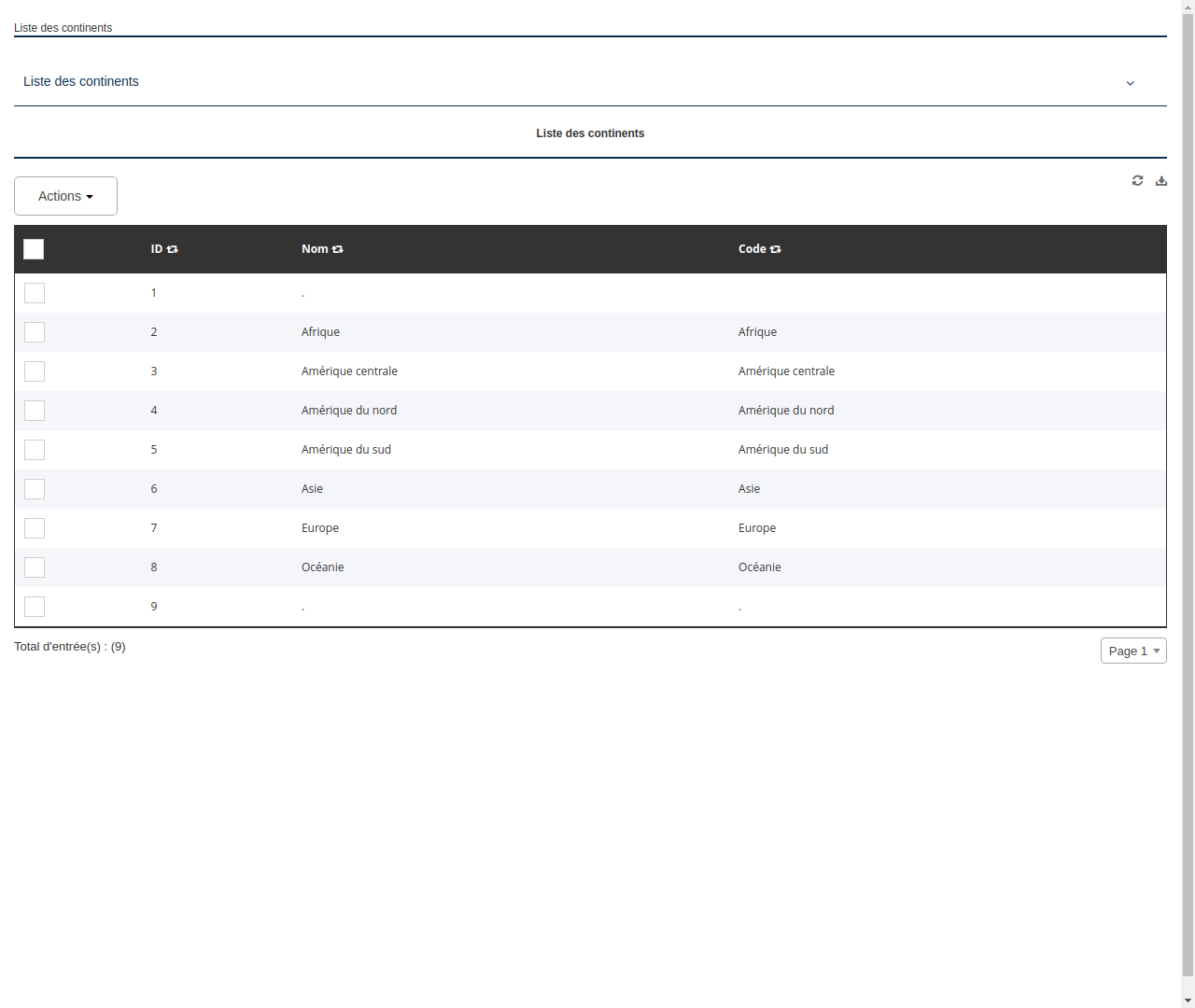Click the download icon at top right
The height and width of the screenshot is (1008, 1195).
(x=1160, y=180)
